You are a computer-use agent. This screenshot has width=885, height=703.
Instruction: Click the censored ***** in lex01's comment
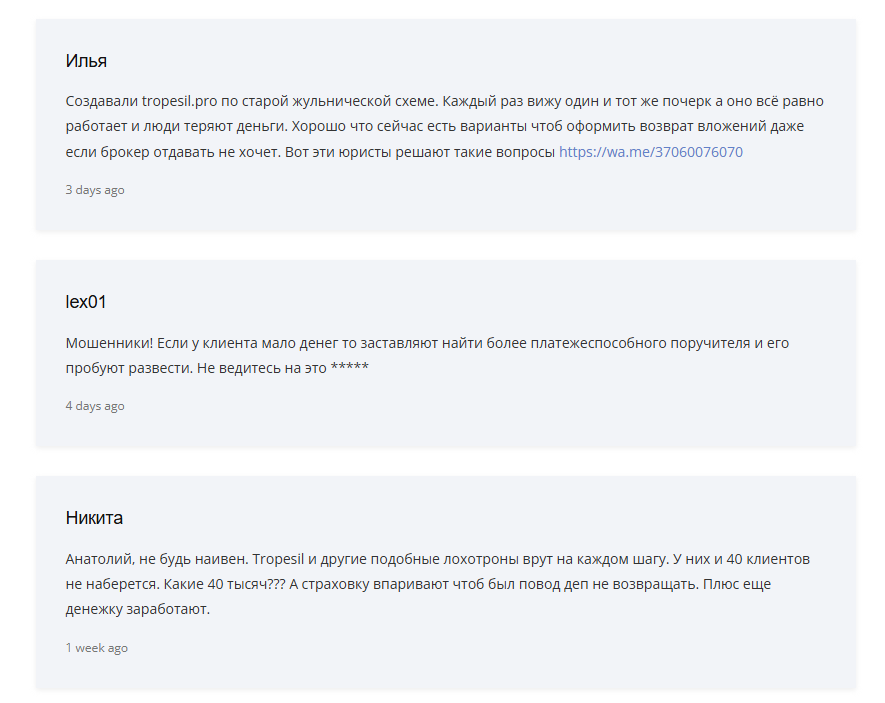pyautogui.click(x=349, y=367)
